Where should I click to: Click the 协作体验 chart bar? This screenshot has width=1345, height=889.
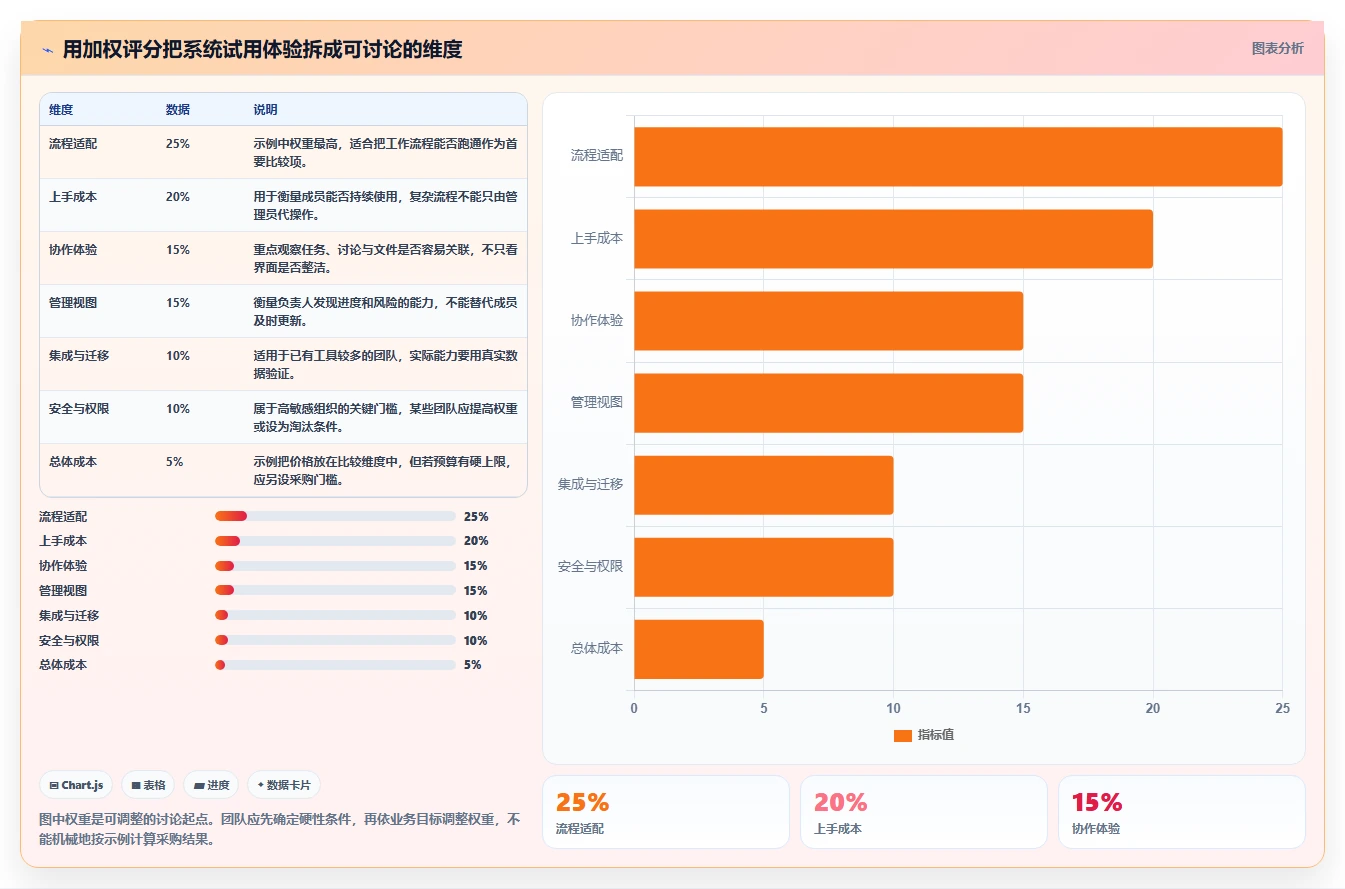pos(828,320)
